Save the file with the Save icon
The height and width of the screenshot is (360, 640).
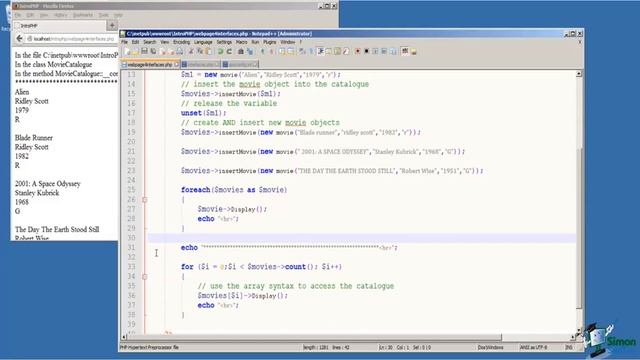144,51
